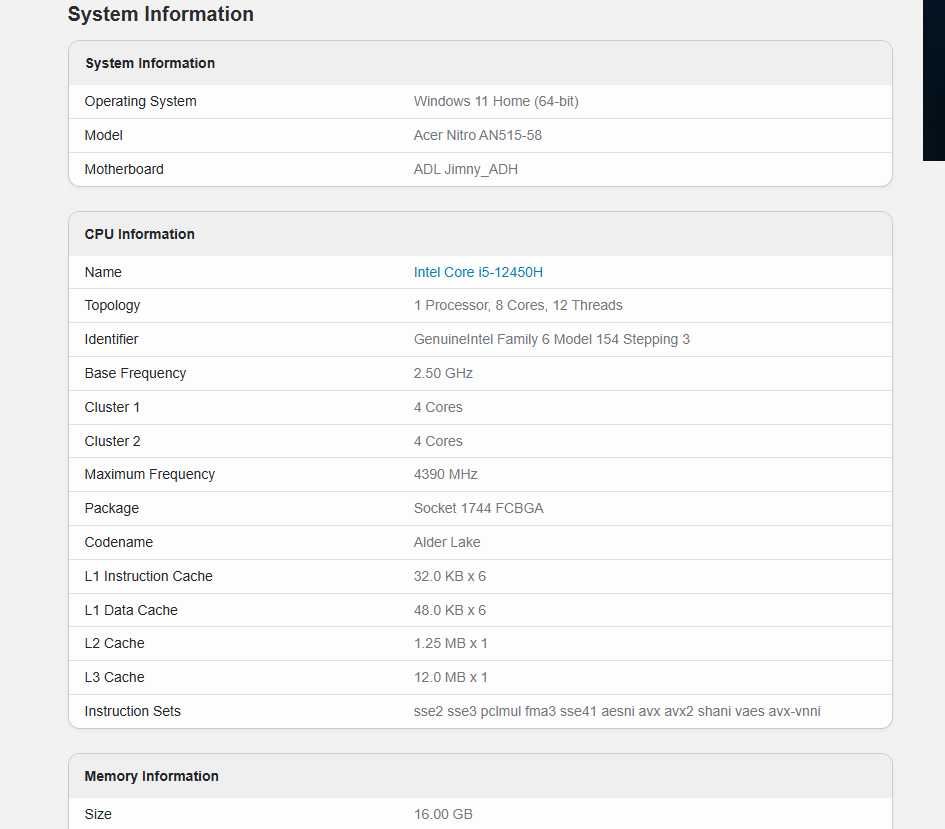Select the Alder Lake value
945x829 pixels.
pos(447,542)
